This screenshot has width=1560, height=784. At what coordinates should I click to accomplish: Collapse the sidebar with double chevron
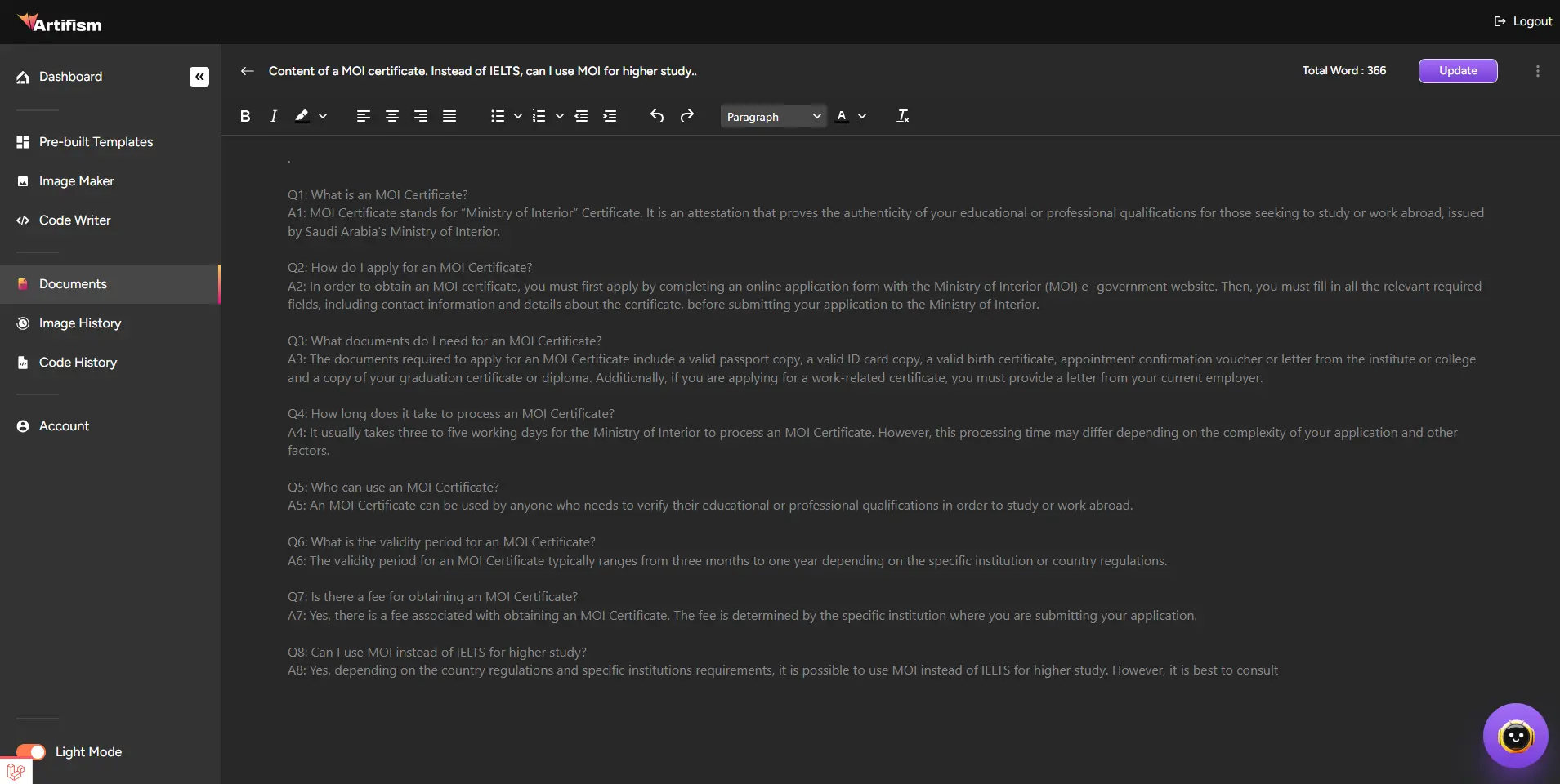click(199, 77)
